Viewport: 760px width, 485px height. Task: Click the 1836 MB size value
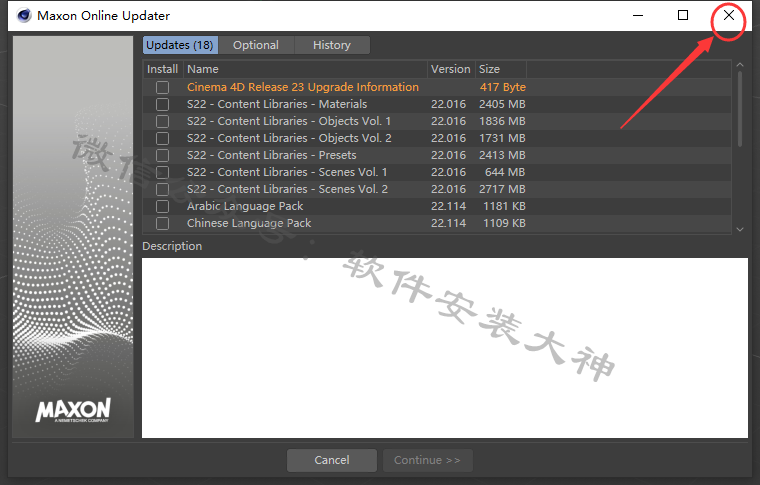pyautogui.click(x=502, y=121)
